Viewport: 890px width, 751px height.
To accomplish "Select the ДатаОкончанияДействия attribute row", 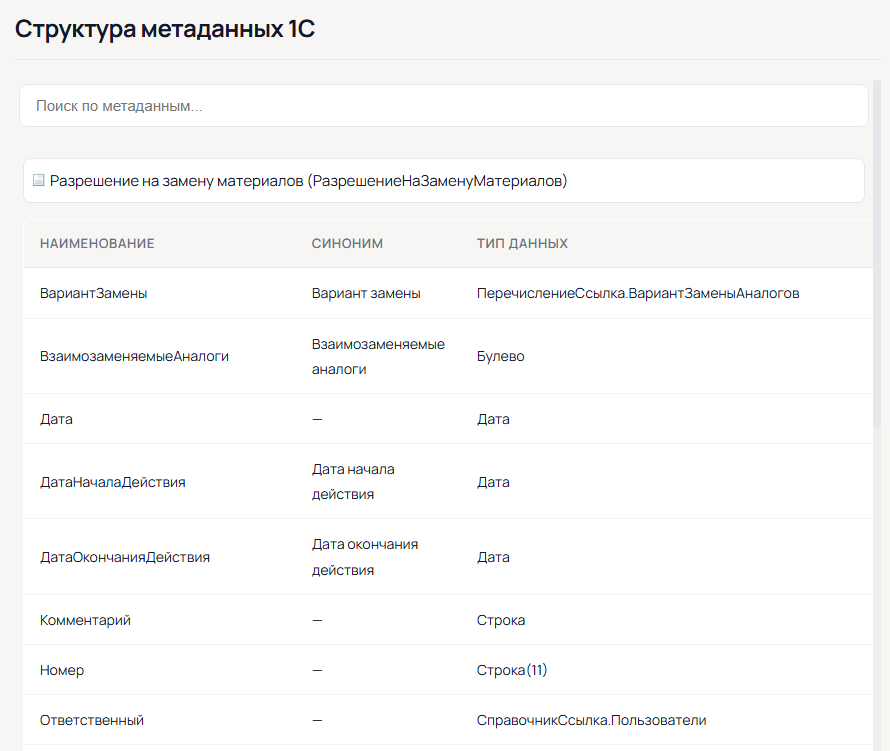I will [x=125, y=557].
